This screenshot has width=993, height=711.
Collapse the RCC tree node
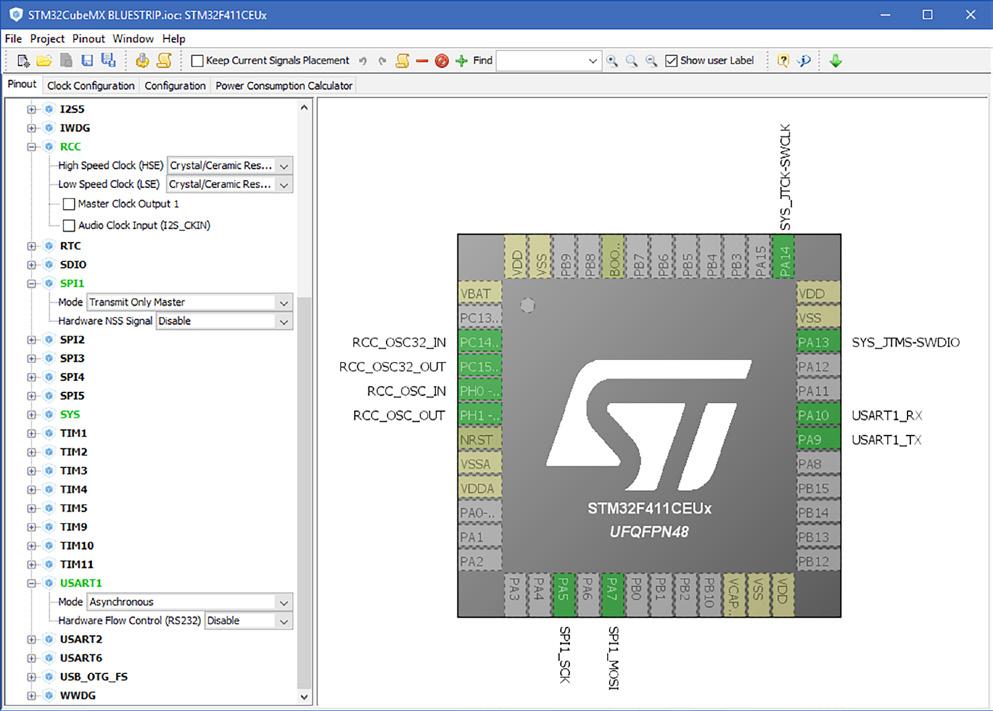tap(31, 147)
